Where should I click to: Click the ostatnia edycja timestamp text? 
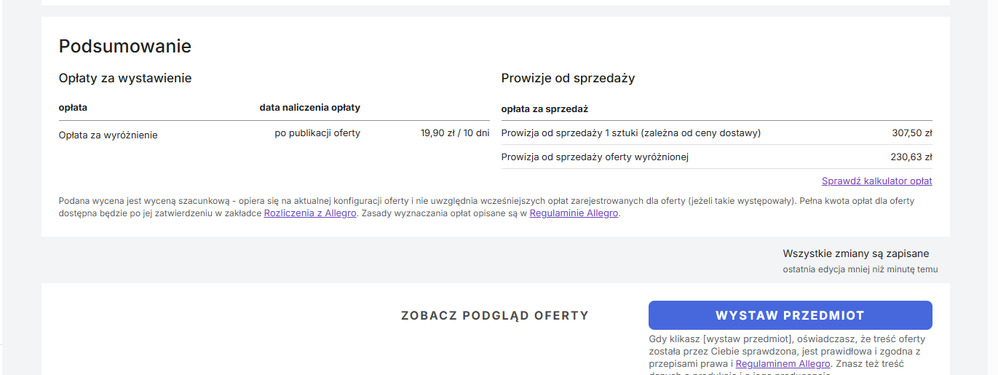point(861,269)
